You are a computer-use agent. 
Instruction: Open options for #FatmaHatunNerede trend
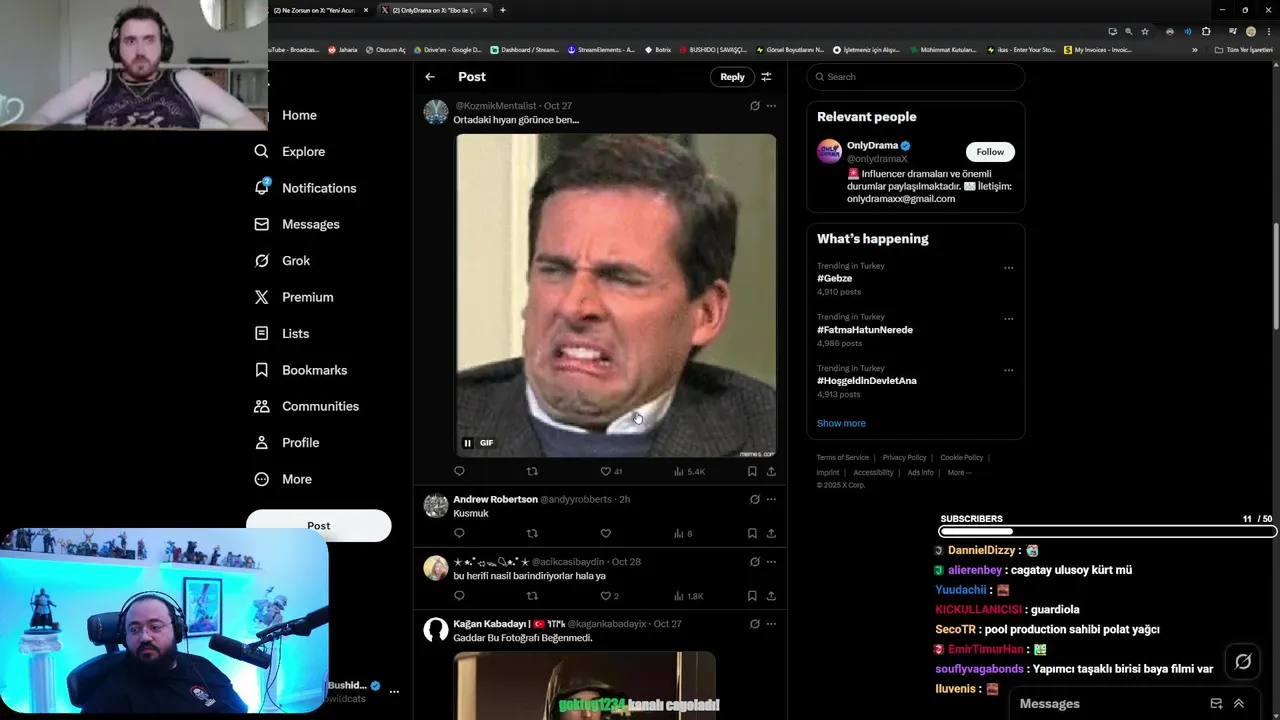[1008, 319]
